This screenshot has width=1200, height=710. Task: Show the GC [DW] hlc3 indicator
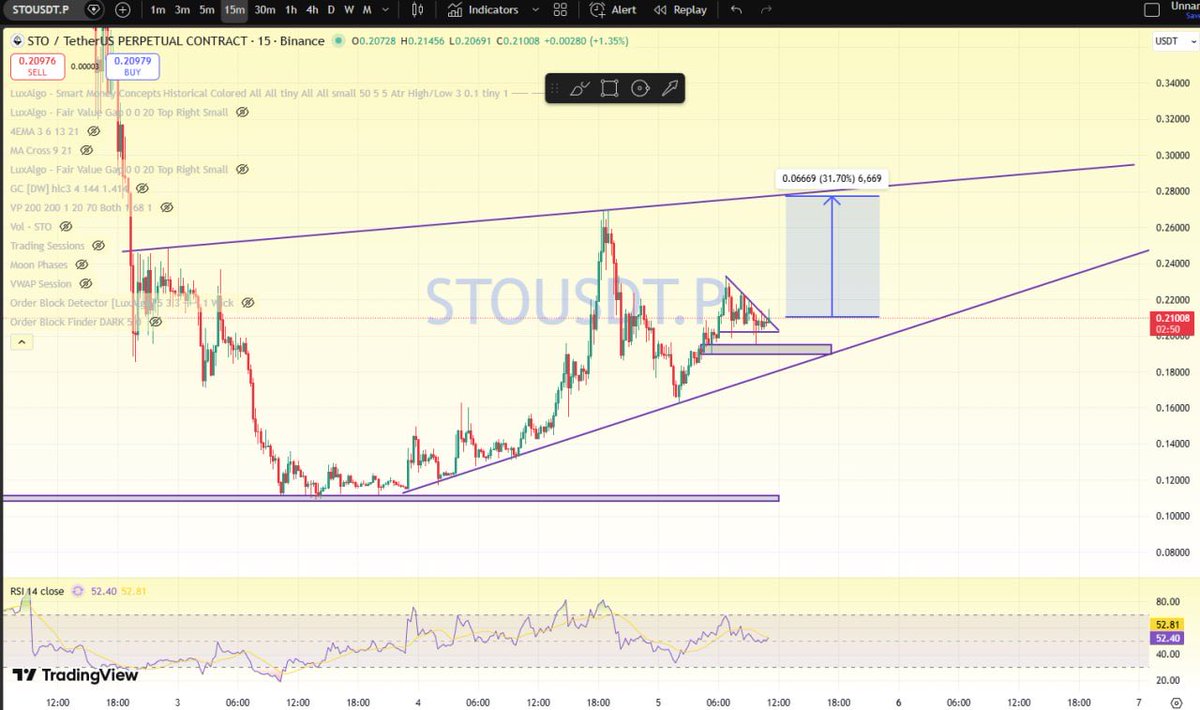click(x=142, y=188)
